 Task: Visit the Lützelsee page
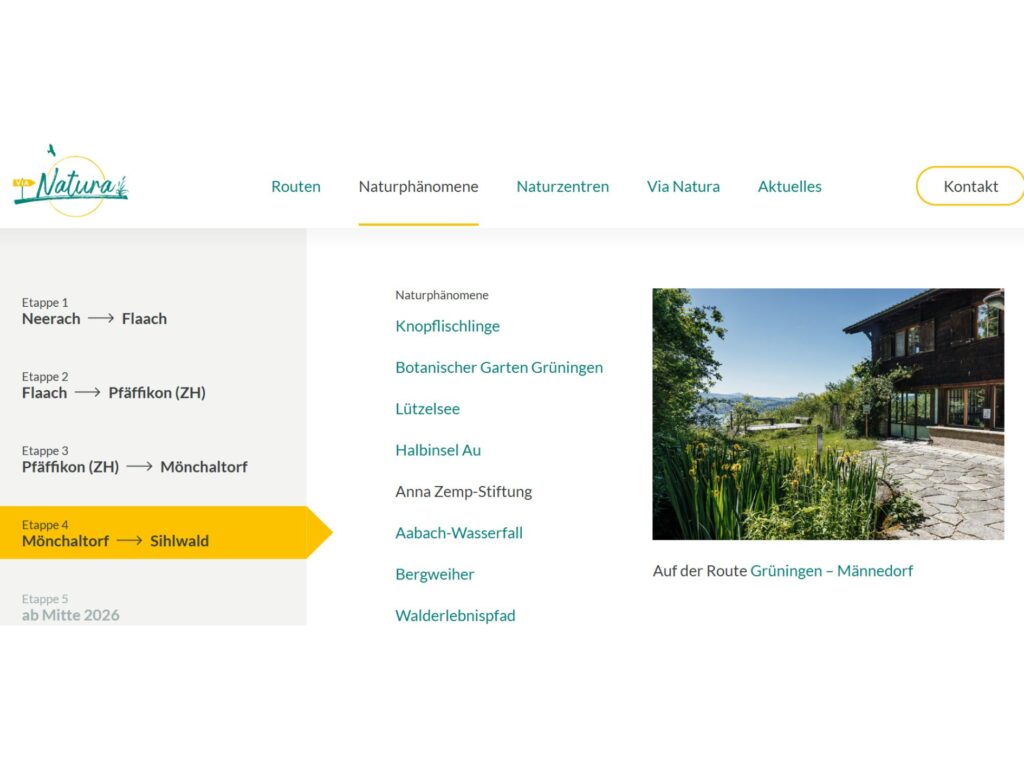point(427,409)
